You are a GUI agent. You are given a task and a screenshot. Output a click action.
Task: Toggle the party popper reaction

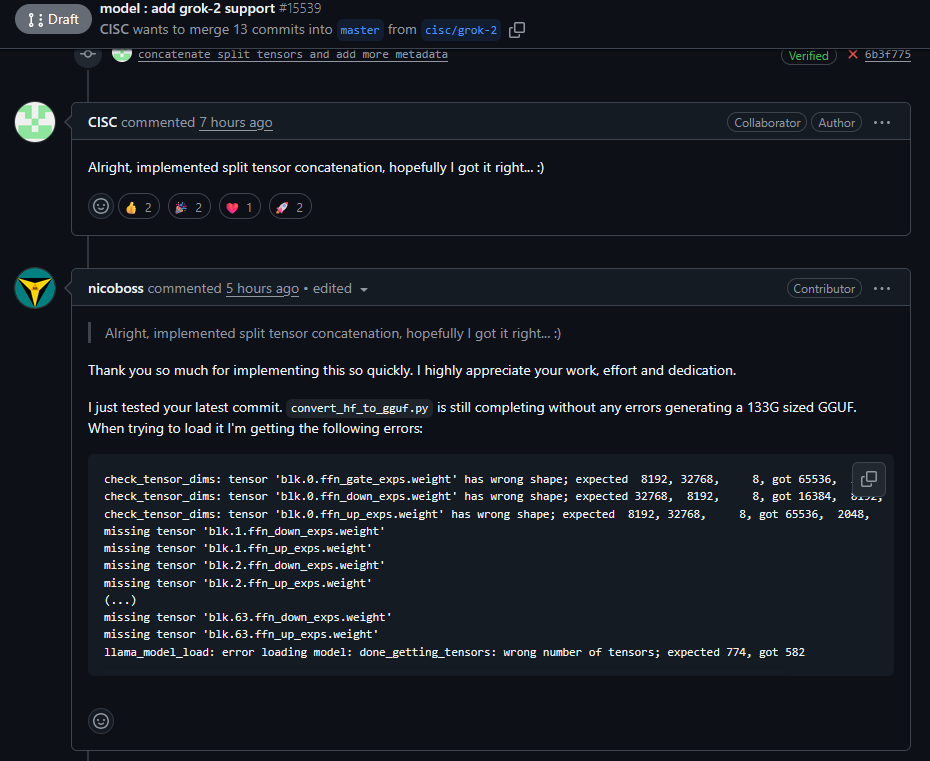click(x=189, y=207)
